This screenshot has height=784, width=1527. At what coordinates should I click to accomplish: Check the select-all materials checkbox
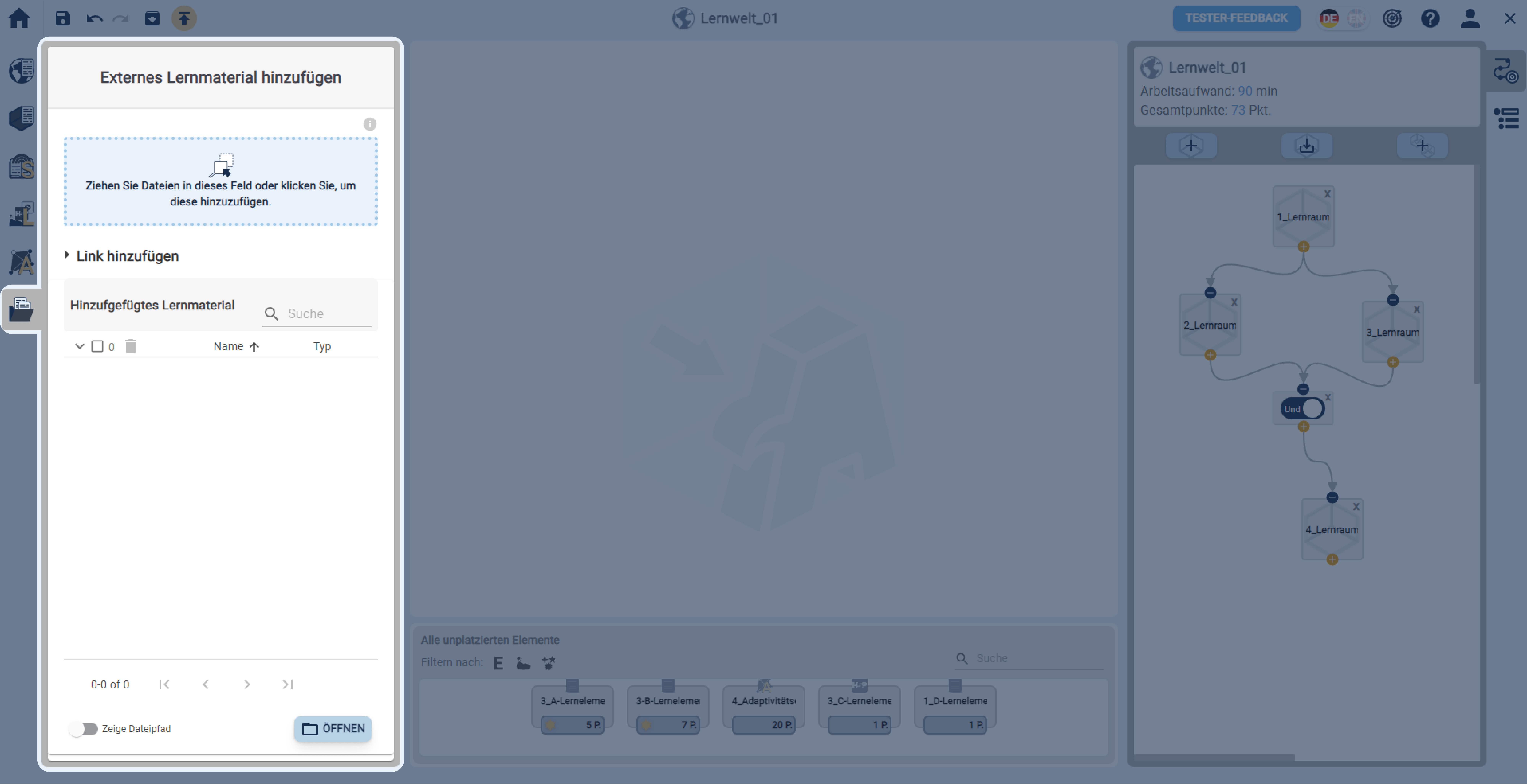tap(97, 346)
